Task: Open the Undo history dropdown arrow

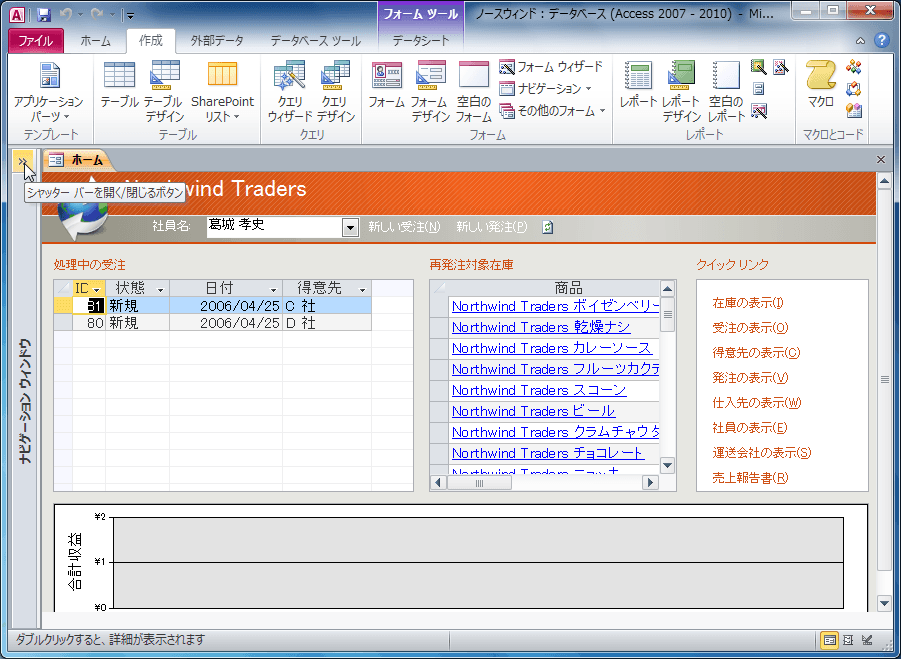Action: (80, 15)
